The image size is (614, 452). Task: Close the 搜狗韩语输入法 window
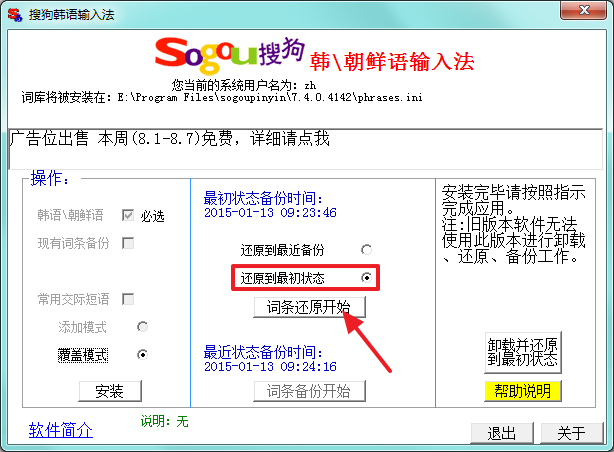point(583,10)
